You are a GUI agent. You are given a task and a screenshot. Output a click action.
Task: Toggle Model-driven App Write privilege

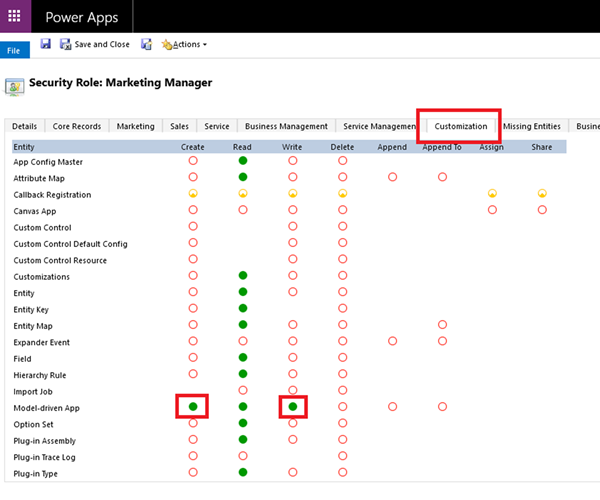[292, 407]
